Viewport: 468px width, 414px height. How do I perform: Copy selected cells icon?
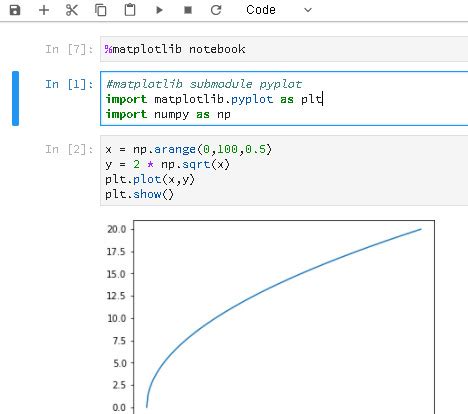pyautogui.click(x=101, y=10)
